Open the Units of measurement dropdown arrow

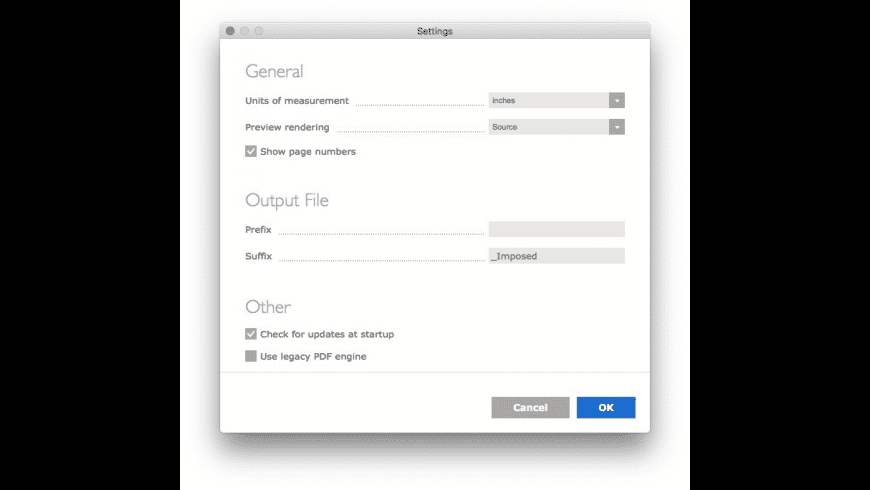click(616, 100)
